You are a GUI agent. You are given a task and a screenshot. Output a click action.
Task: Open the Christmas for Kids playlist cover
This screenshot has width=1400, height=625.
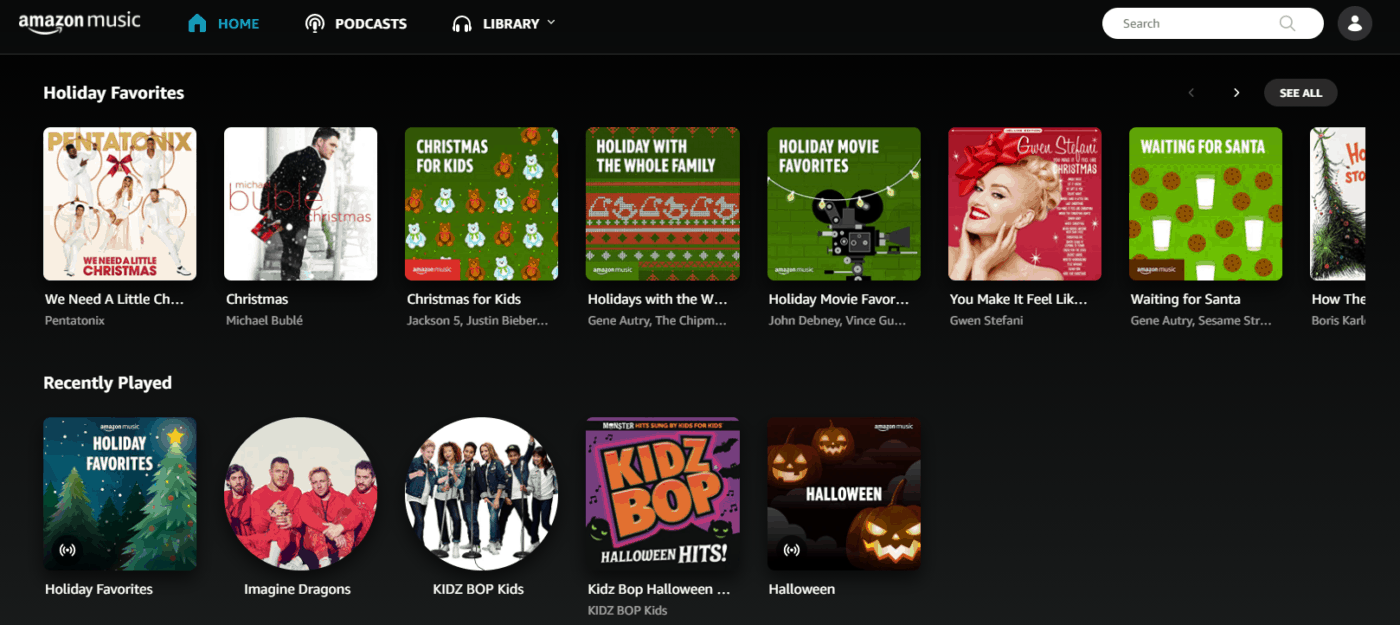click(x=481, y=204)
